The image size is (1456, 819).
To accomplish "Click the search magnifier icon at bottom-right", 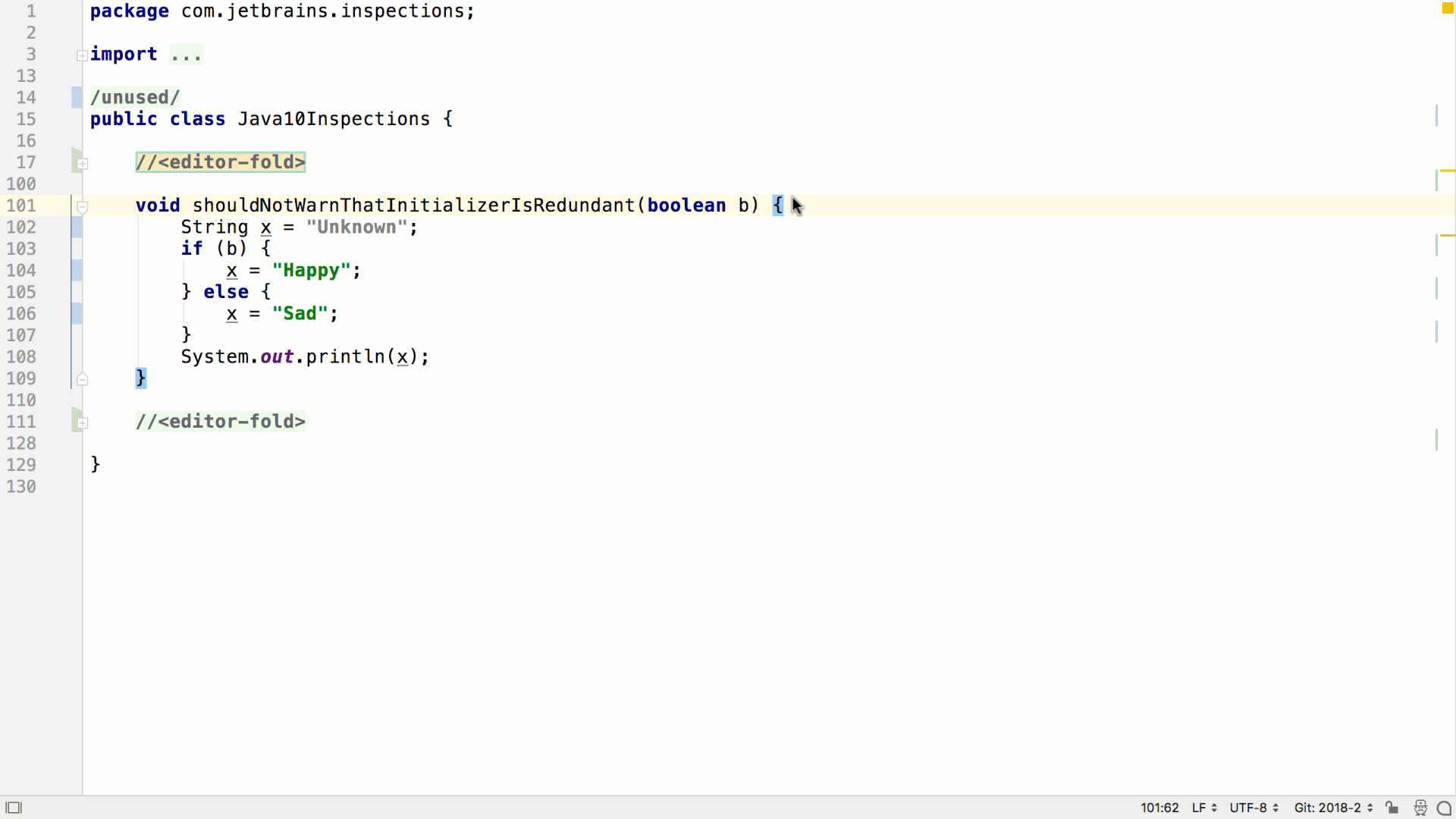I will [1445, 808].
